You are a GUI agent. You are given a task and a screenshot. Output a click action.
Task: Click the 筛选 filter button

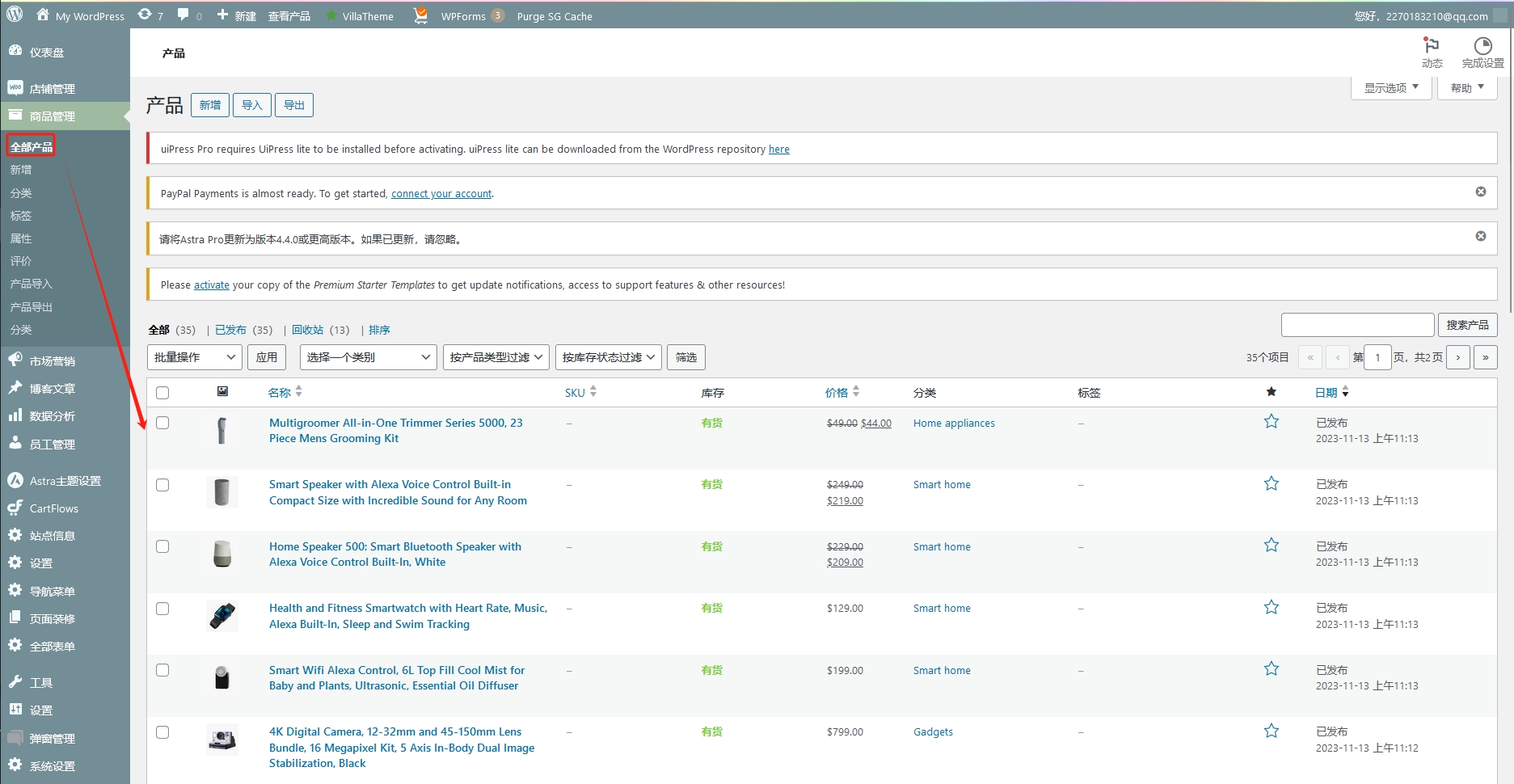[686, 357]
